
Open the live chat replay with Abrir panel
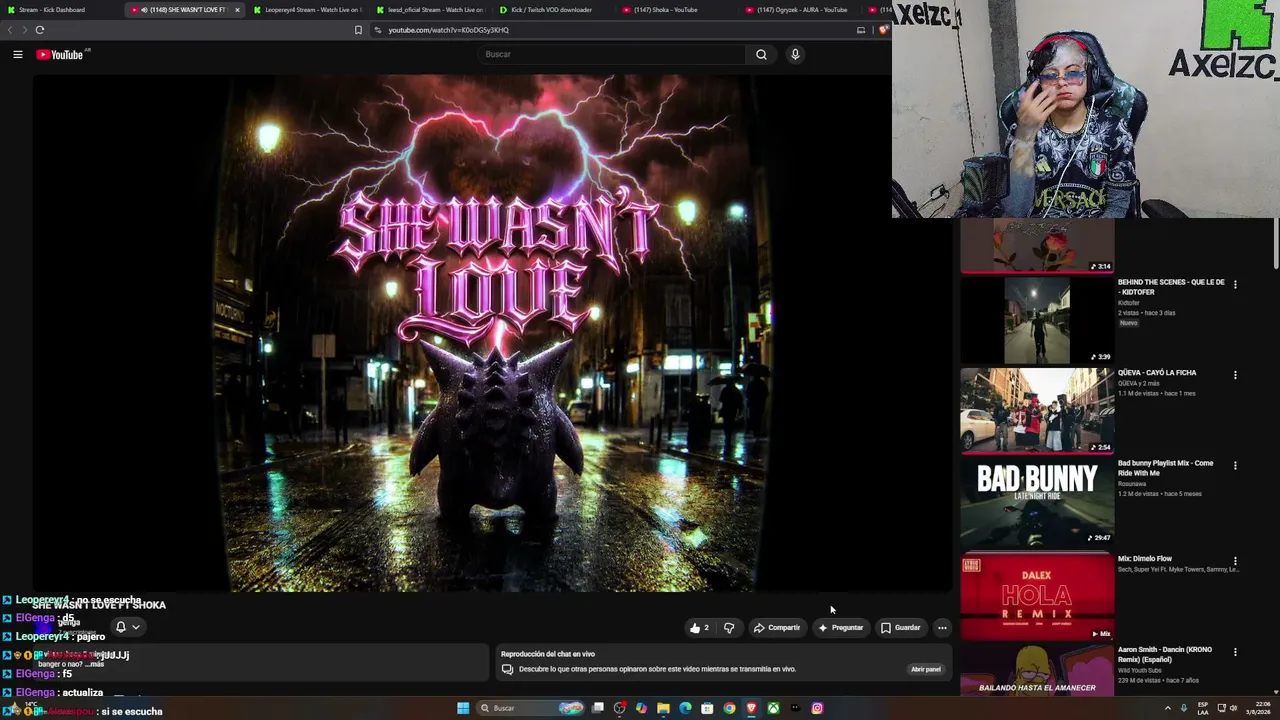click(x=925, y=669)
